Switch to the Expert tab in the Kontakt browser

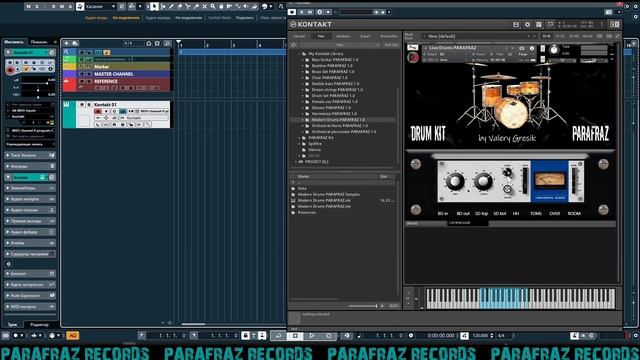tap(365, 36)
